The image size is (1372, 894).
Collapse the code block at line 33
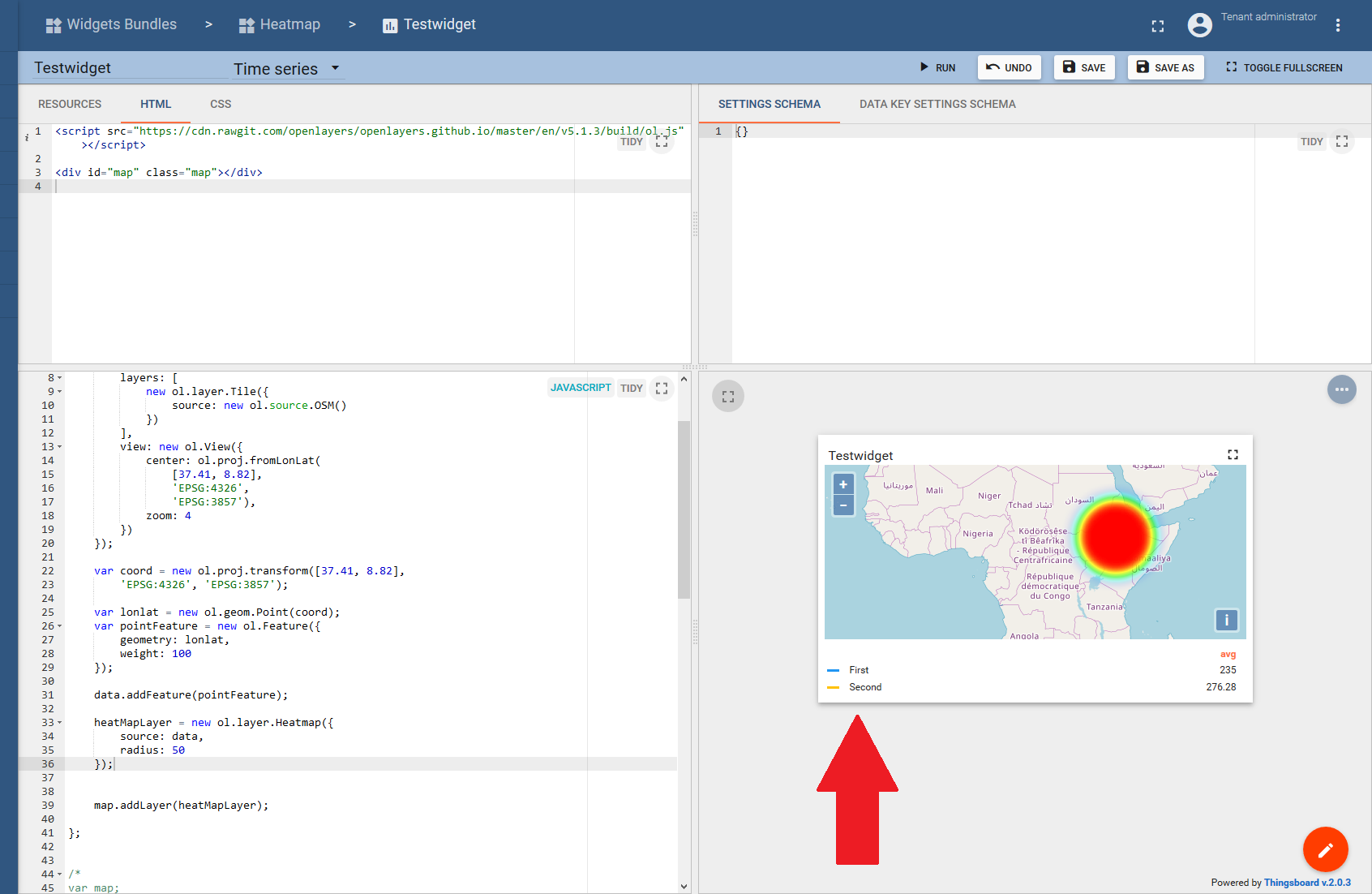[58, 722]
